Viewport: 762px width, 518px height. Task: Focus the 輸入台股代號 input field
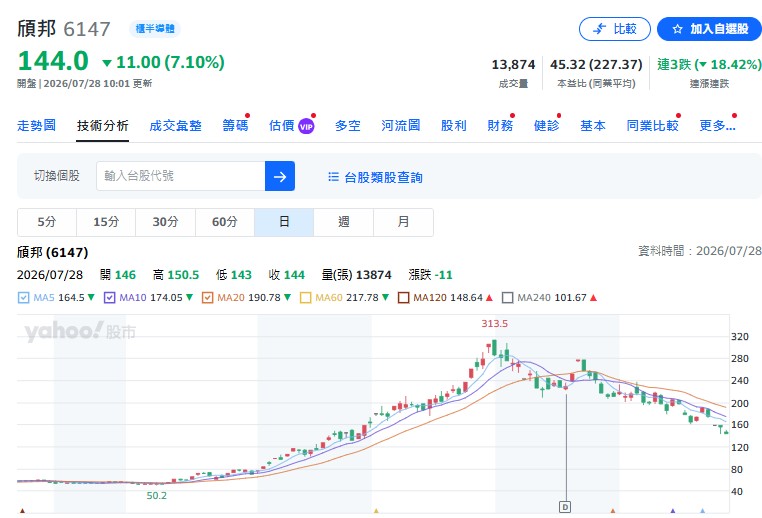tap(181, 176)
